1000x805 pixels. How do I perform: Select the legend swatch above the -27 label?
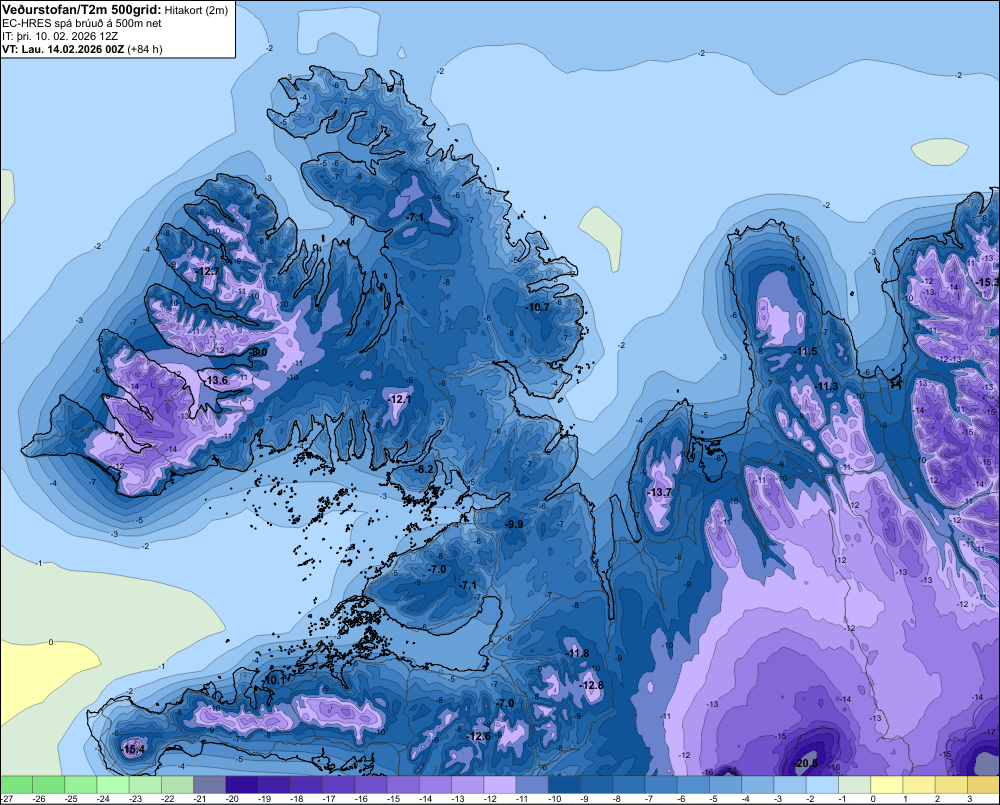[x=16, y=784]
